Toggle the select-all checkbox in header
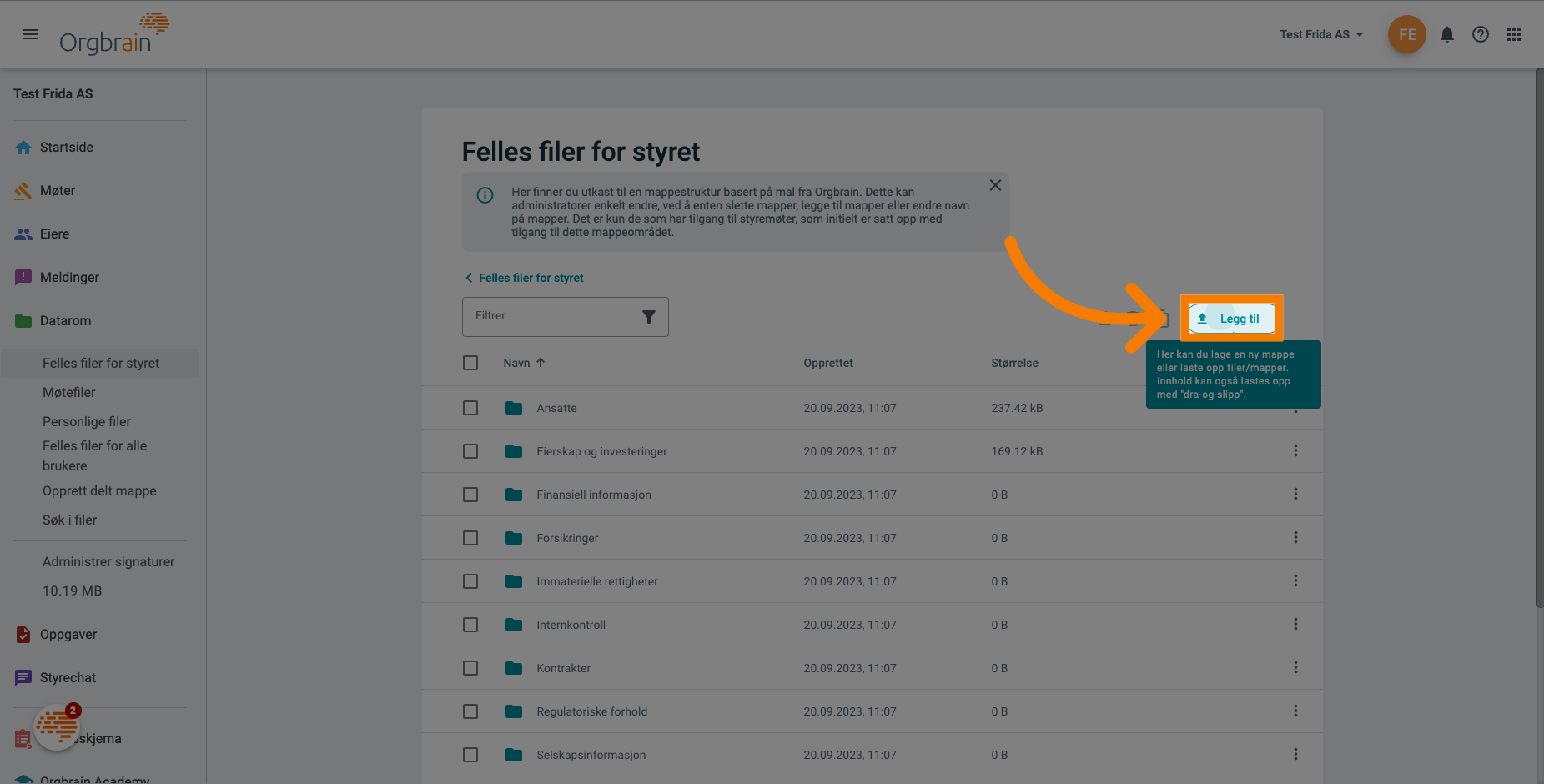The width and height of the screenshot is (1544, 784). pos(470,363)
